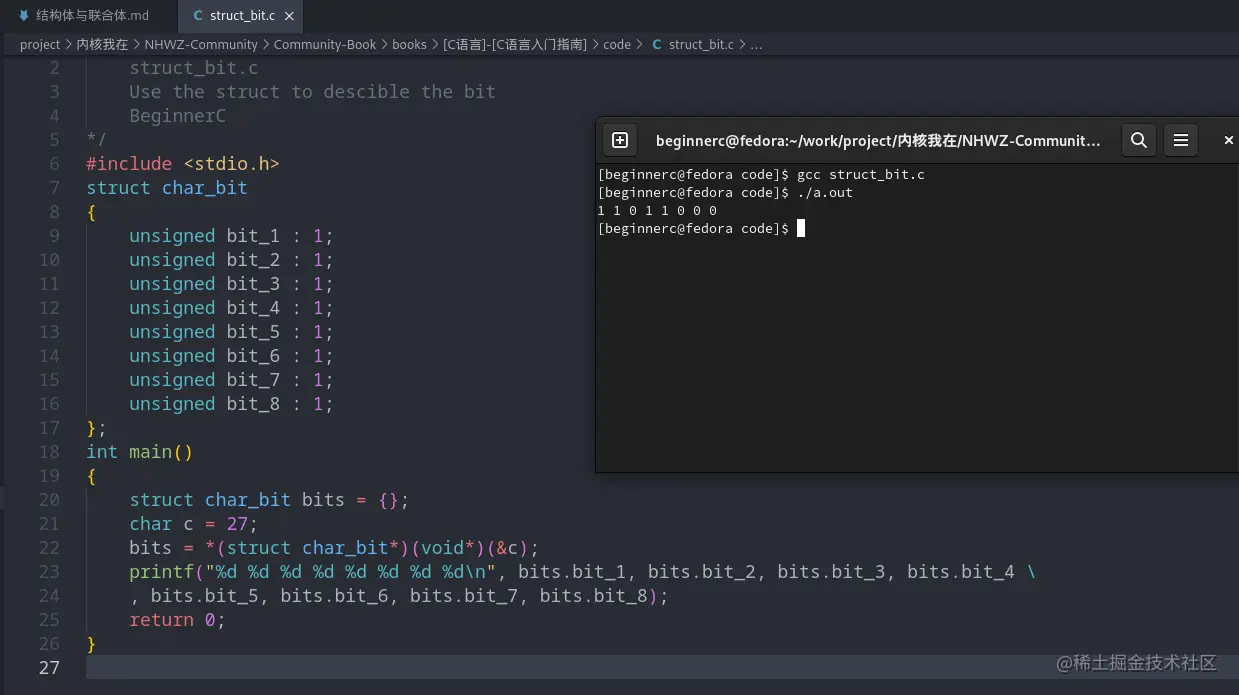Click line number 18 in the gutter
The width and height of the screenshot is (1239, 695).
[49, 452]
